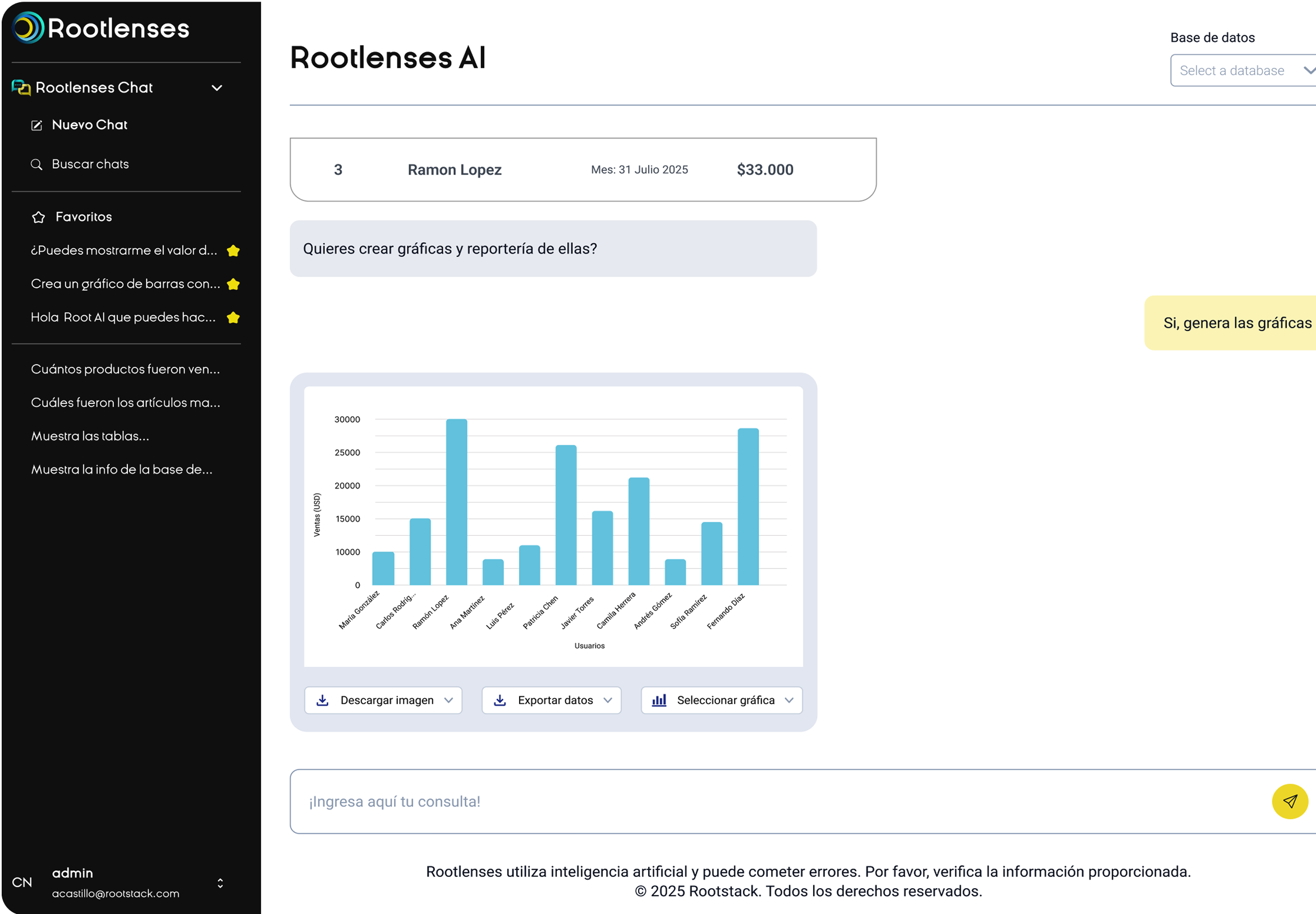Send the query using the paper plane icon
This screenshot has height=914, width=1316.
[x=1289, y=802]
